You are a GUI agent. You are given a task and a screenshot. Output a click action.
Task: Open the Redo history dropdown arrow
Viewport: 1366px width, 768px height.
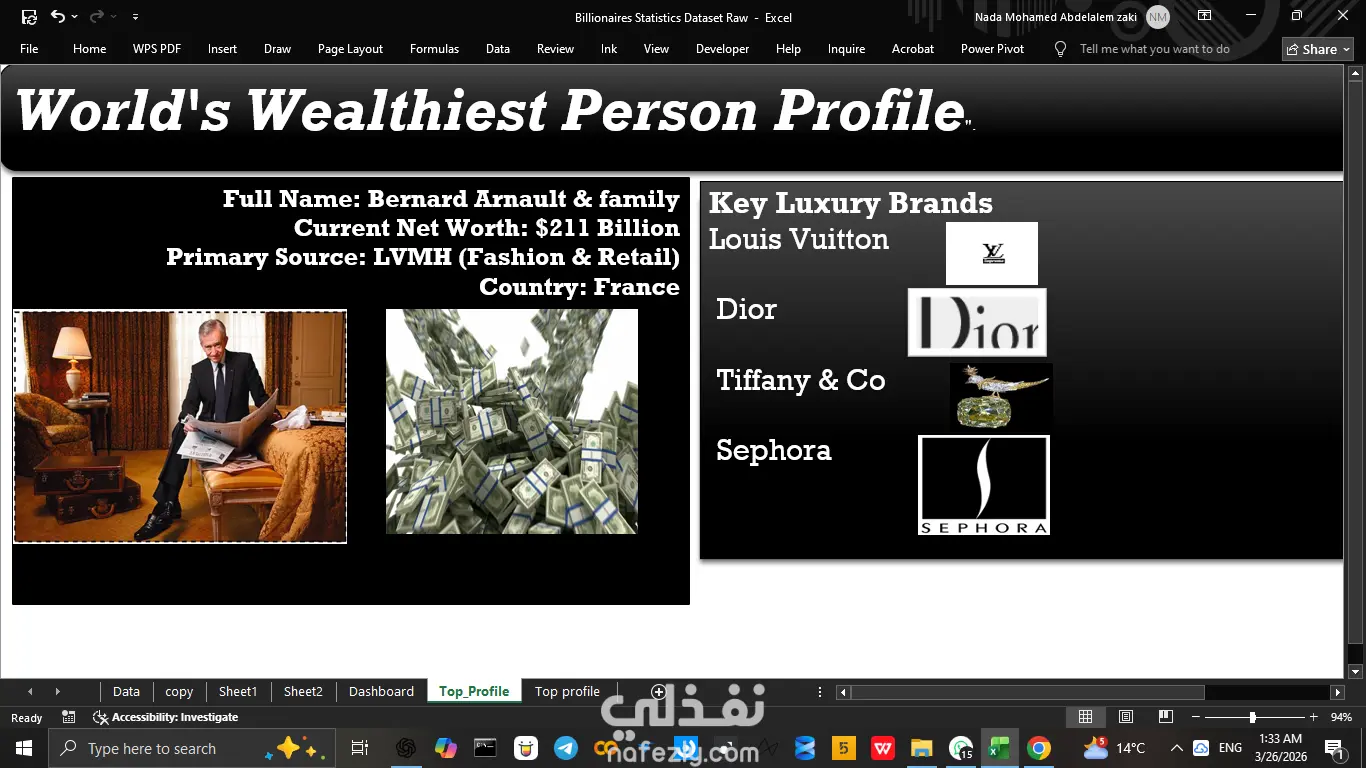click(x=113, y=17)
